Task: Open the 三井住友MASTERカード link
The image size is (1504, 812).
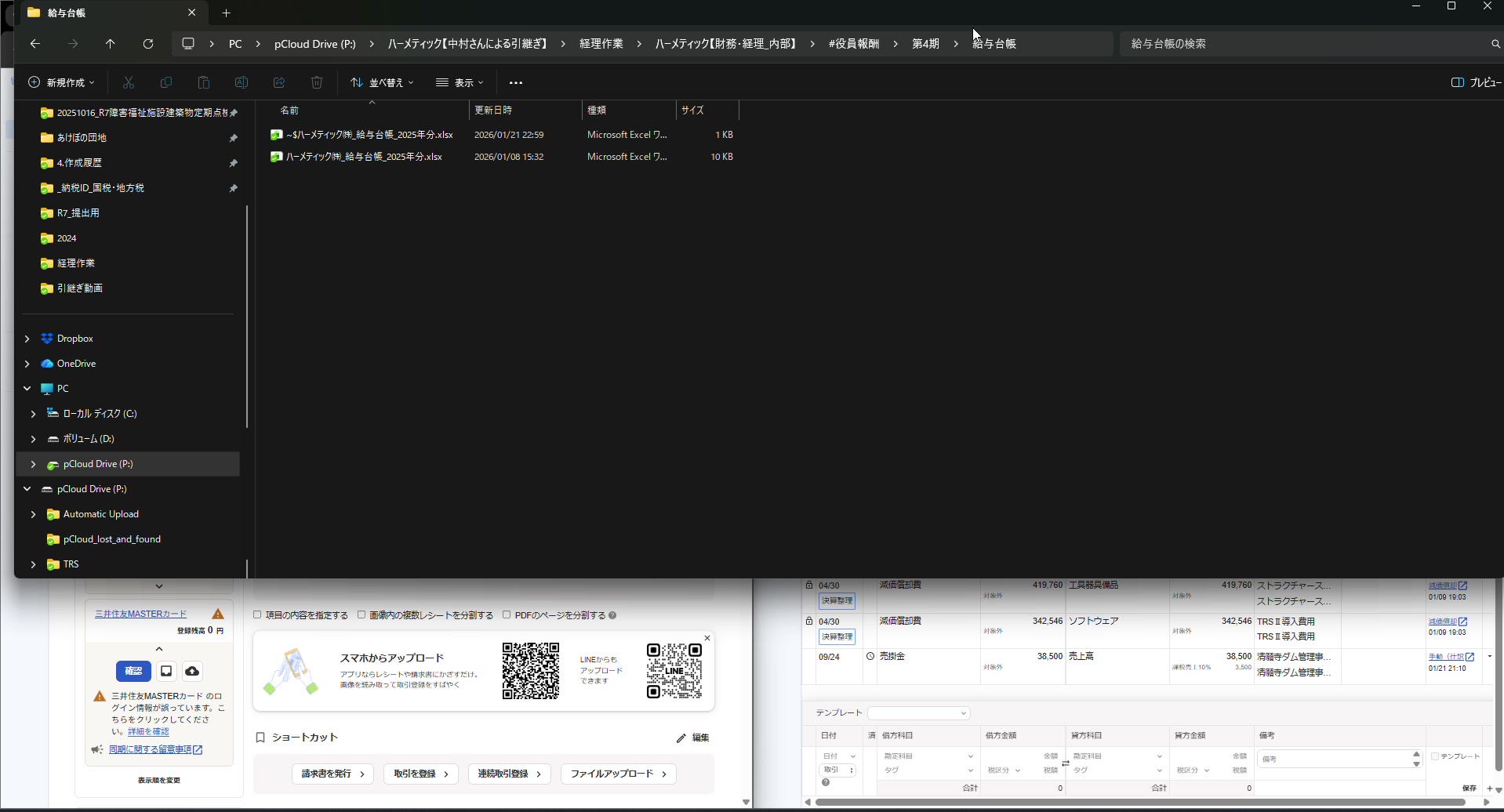Action: (140, 614)
